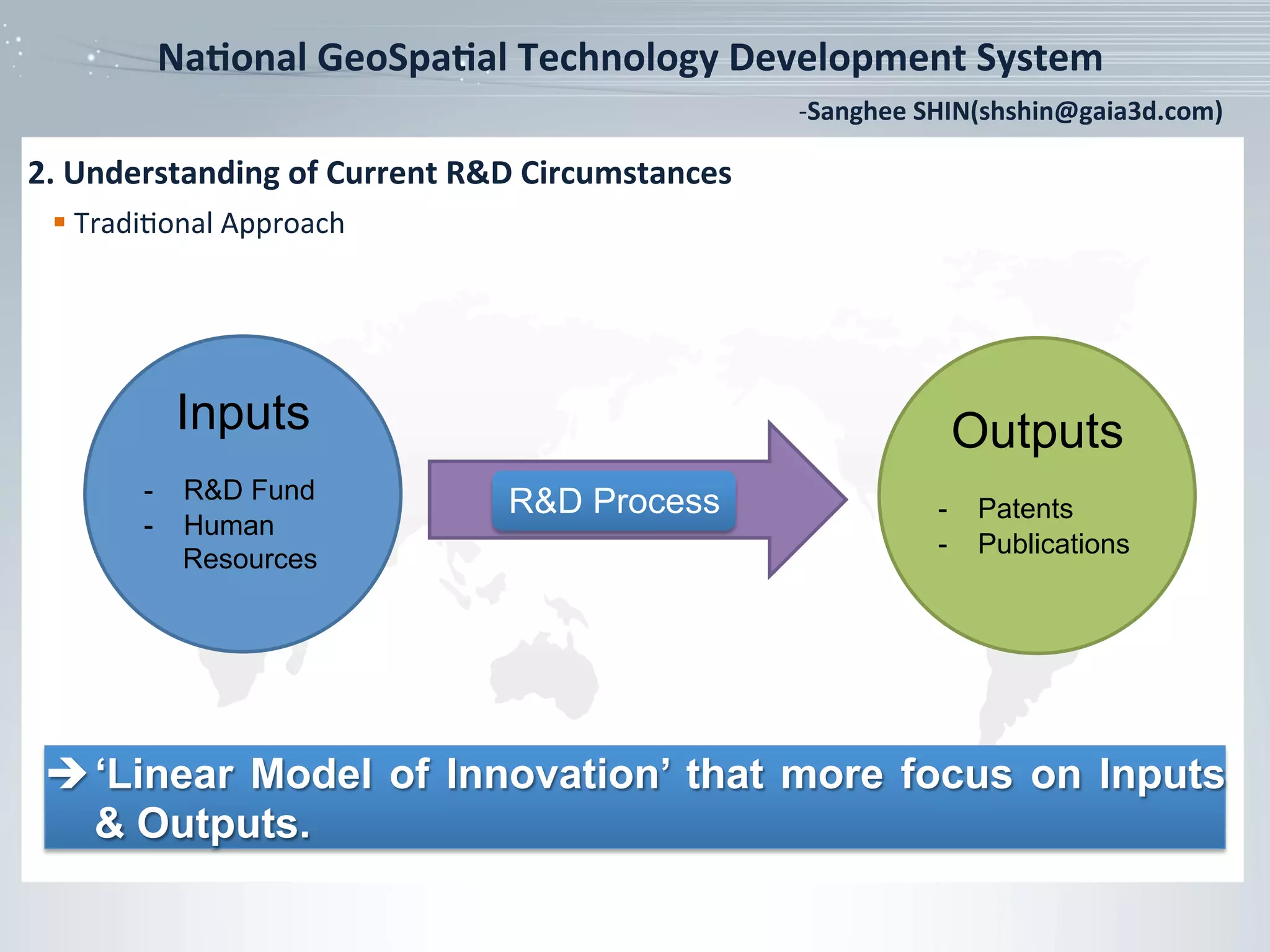Click the dash before Patents

click(x=943, y=511)
